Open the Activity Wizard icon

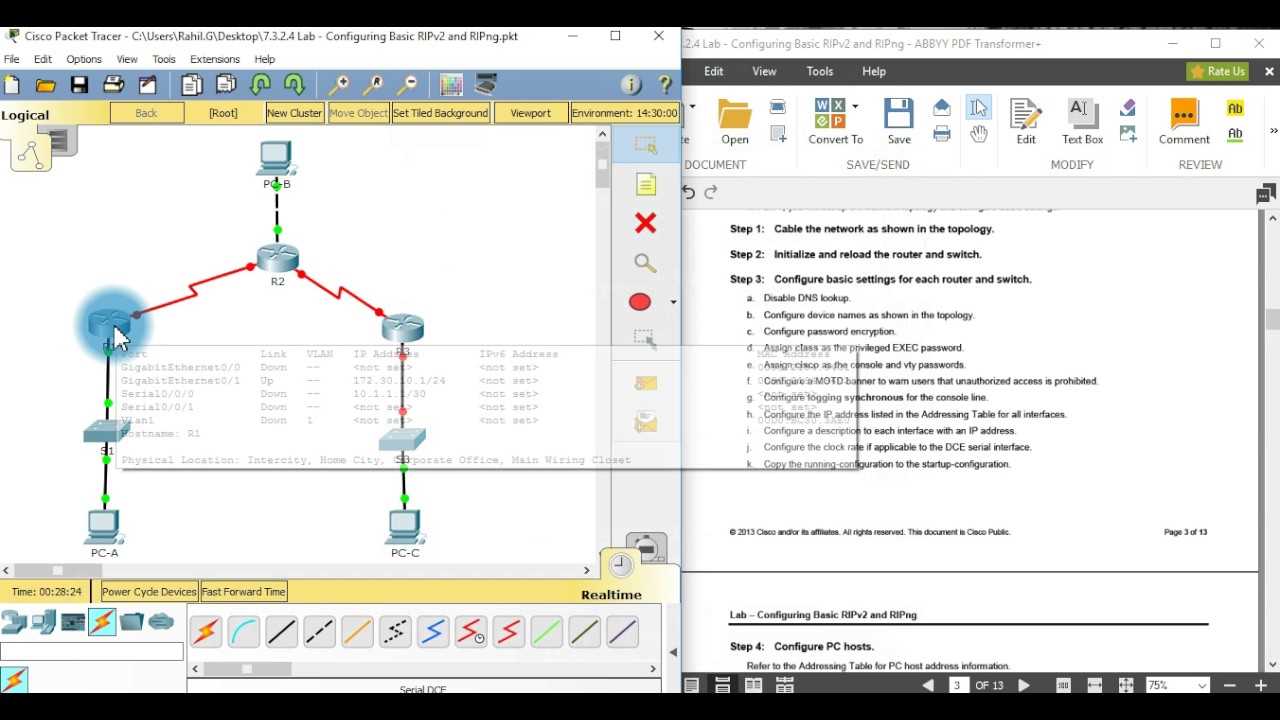click(147, 85)
